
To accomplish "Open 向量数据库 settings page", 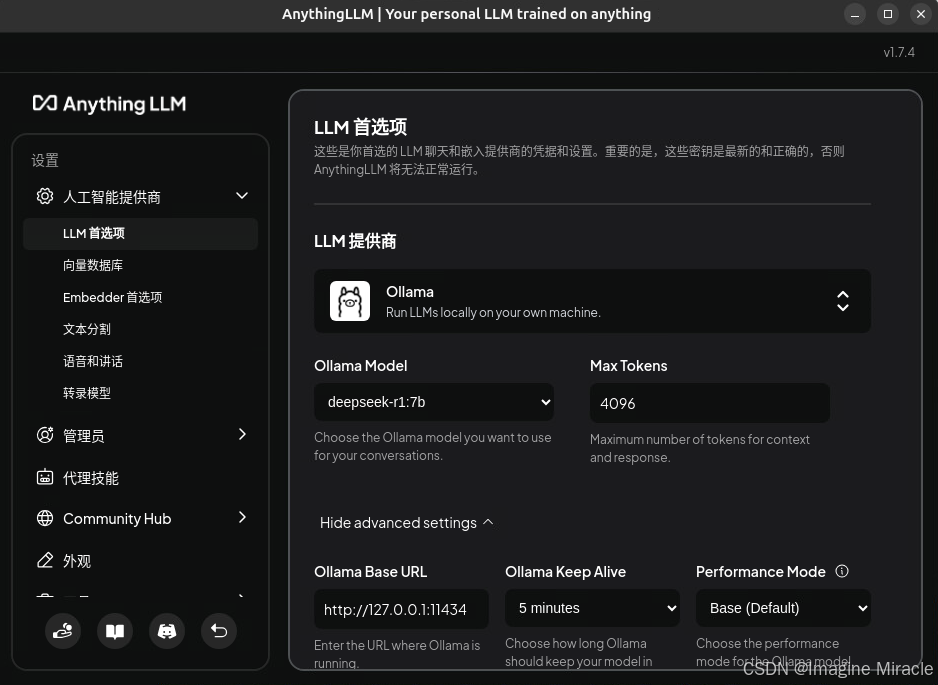I will tap(93, 265).
